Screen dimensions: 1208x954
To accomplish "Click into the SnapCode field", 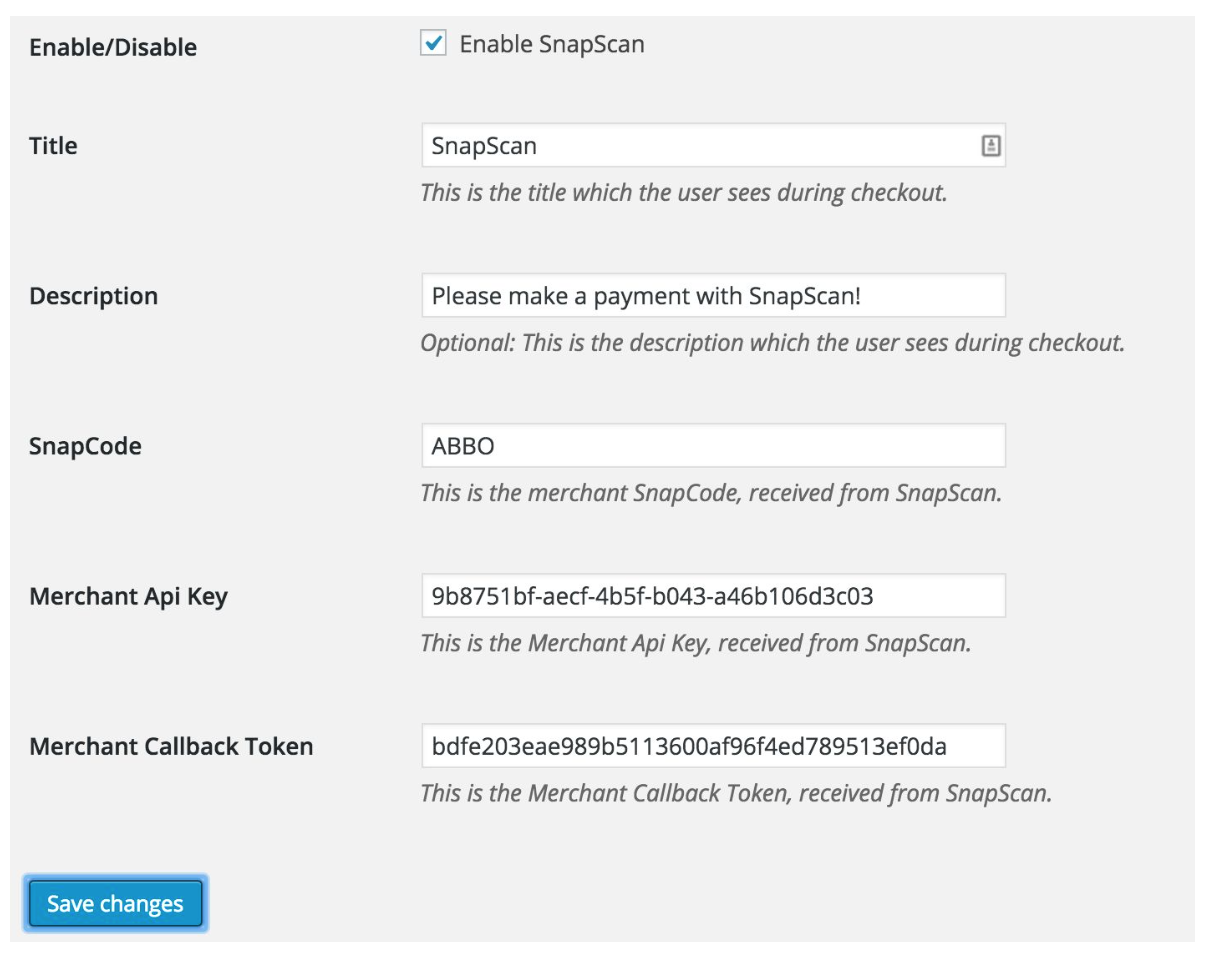I will 700,446.
